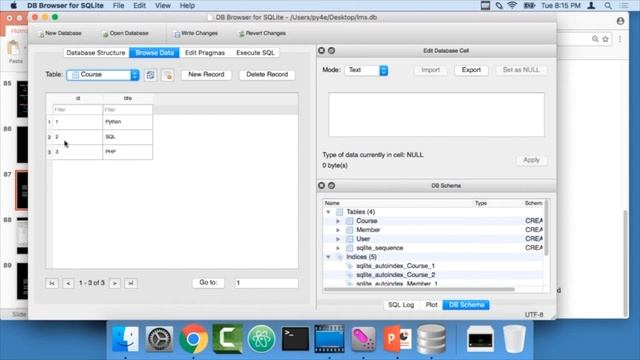The image size is (640, 360).
Task: Open the Table selector dropdown showing Course
Action: pos(103,75)
